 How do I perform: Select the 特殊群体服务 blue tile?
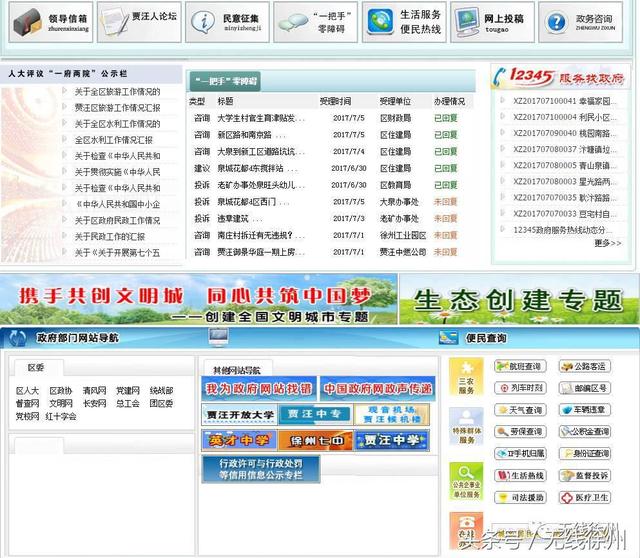click(466, 426)
